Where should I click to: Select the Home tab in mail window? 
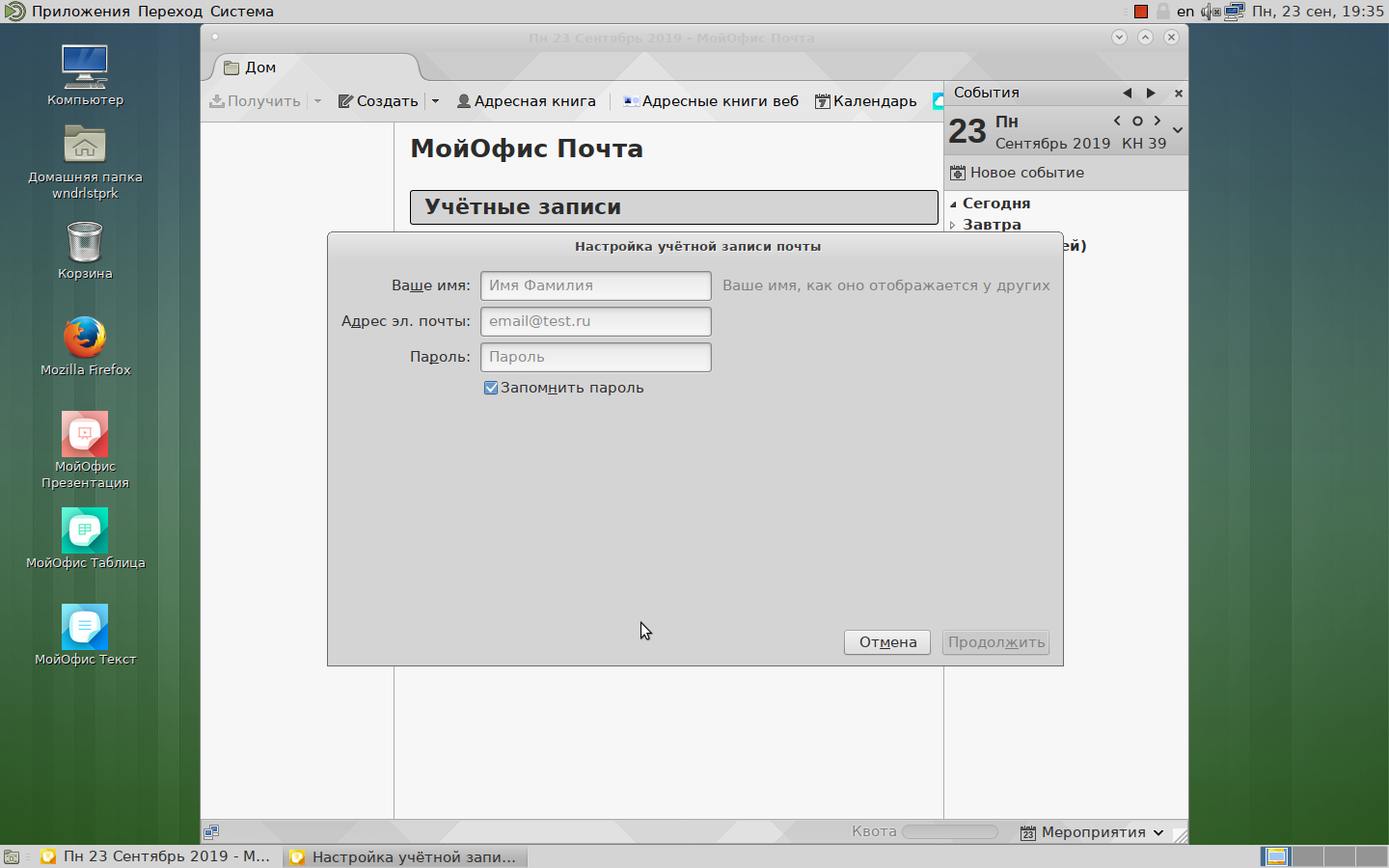[314, 68]
